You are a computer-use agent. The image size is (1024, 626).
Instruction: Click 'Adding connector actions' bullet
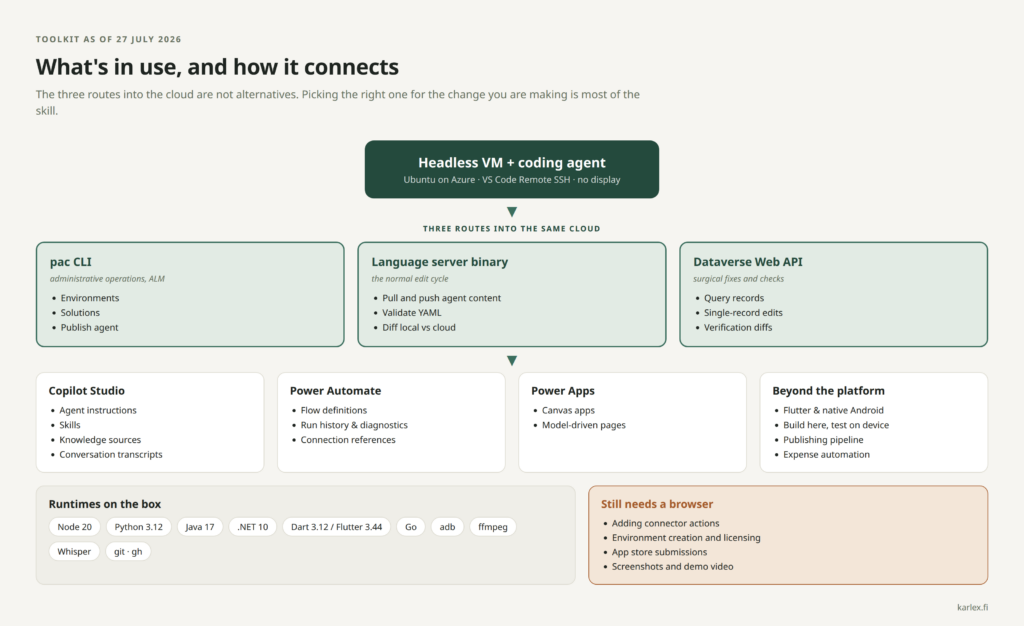[x=665, y=523]
